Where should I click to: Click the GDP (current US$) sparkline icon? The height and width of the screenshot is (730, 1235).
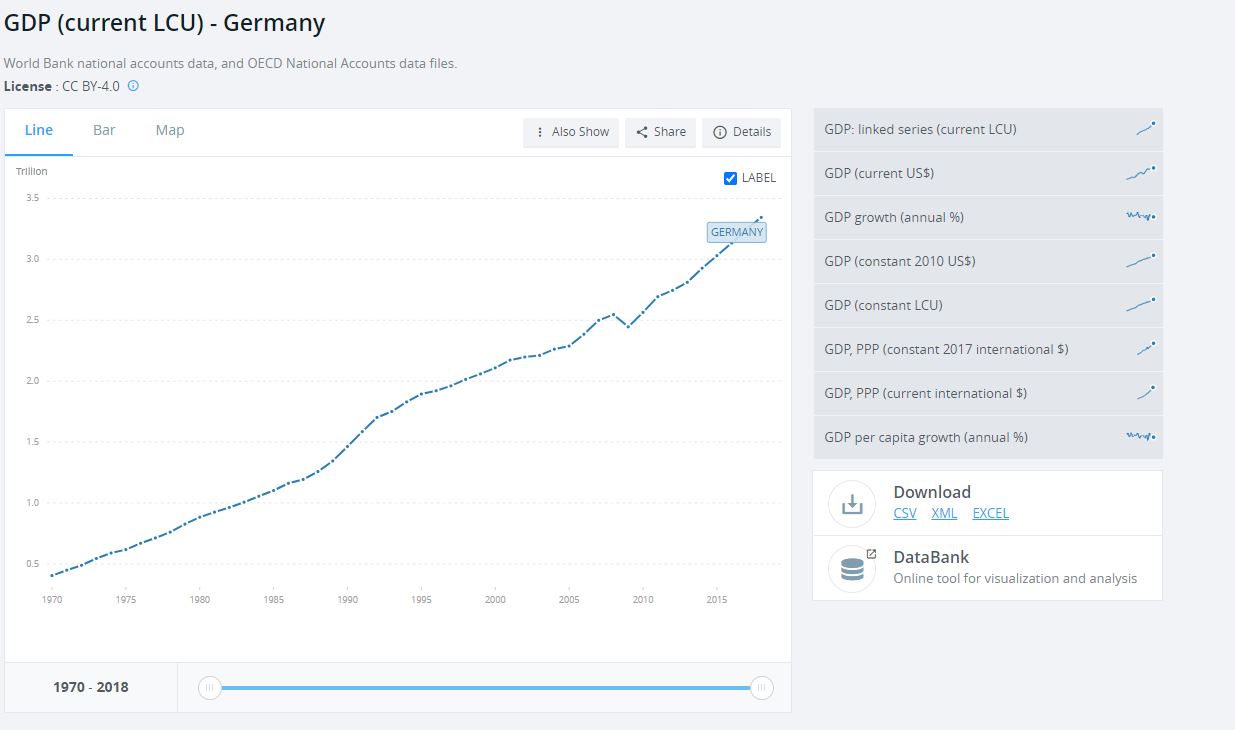pos(1141,173)
